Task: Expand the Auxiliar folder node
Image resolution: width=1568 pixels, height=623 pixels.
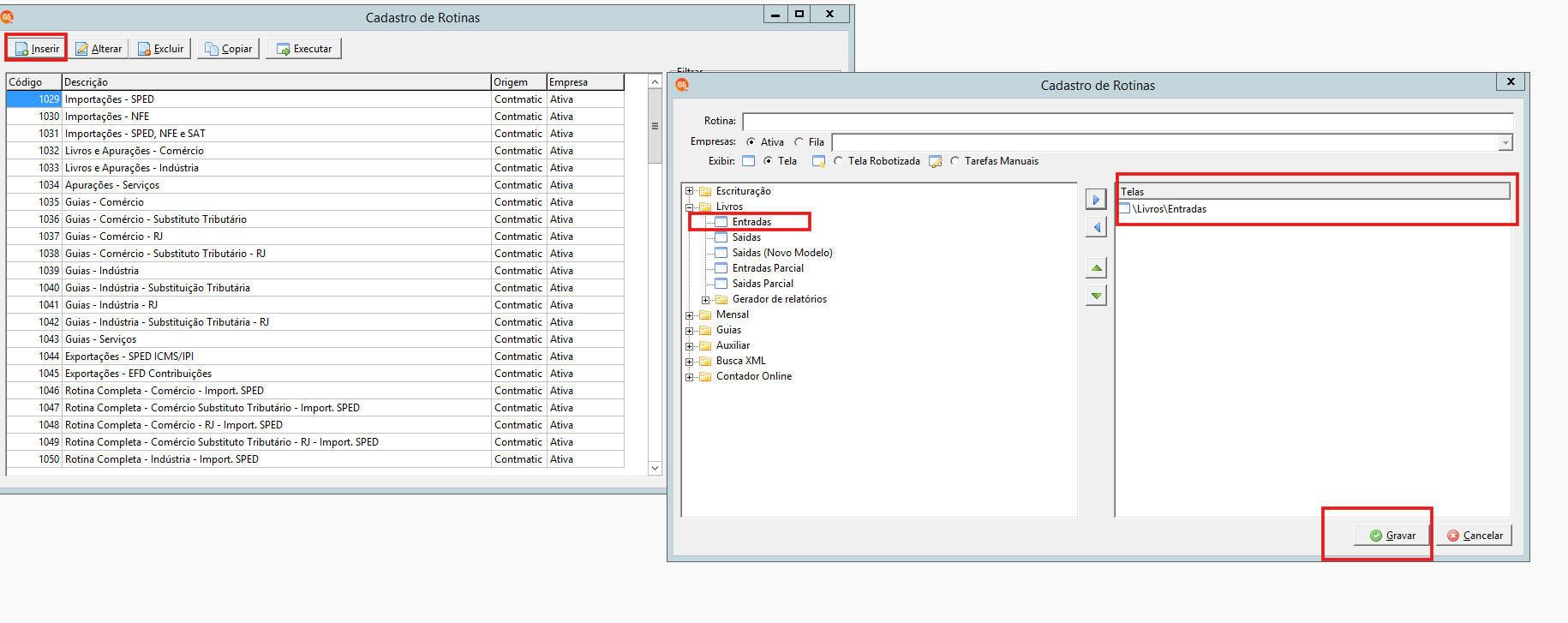Action: pyautogui.click(x=689, y=346)
